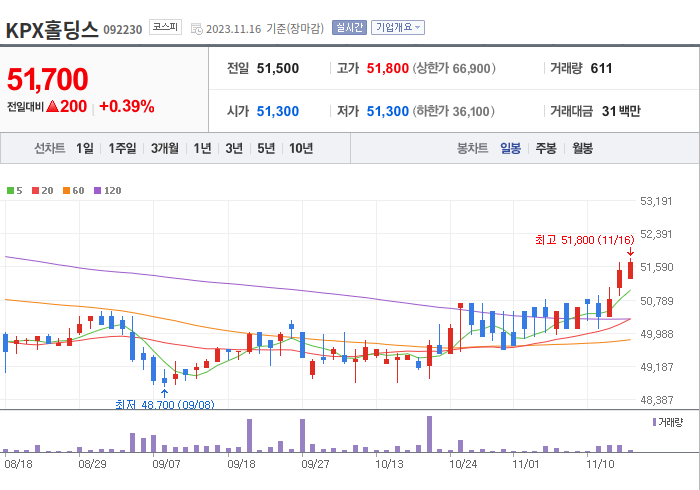This screenshot has height=490, width=700.
Task: Select the 1주일 line chart tab
Action: coord(122,148)
